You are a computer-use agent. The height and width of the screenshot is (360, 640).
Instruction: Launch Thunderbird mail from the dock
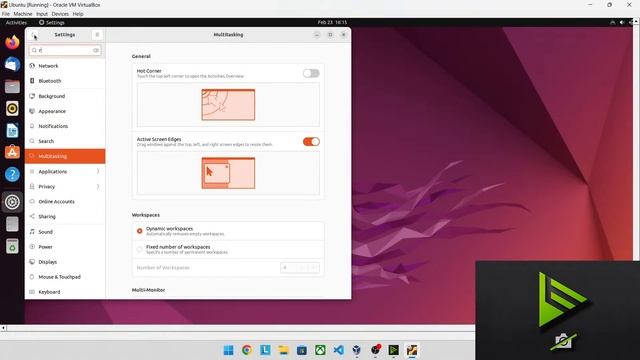pos(12,64)
